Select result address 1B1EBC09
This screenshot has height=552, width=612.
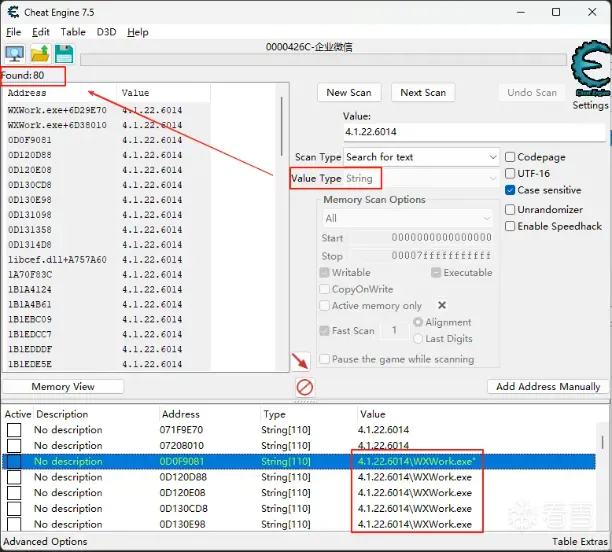pyautogui.click(x=105, y=319)
